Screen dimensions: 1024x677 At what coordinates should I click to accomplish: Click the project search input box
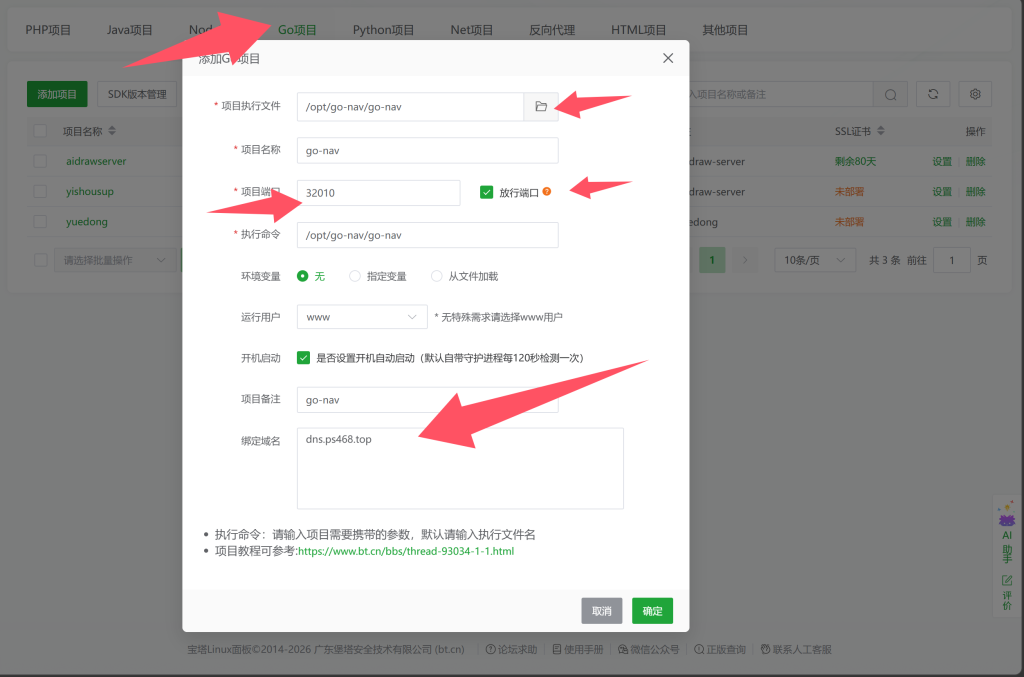pyautogui.click(x=780, y=95)
